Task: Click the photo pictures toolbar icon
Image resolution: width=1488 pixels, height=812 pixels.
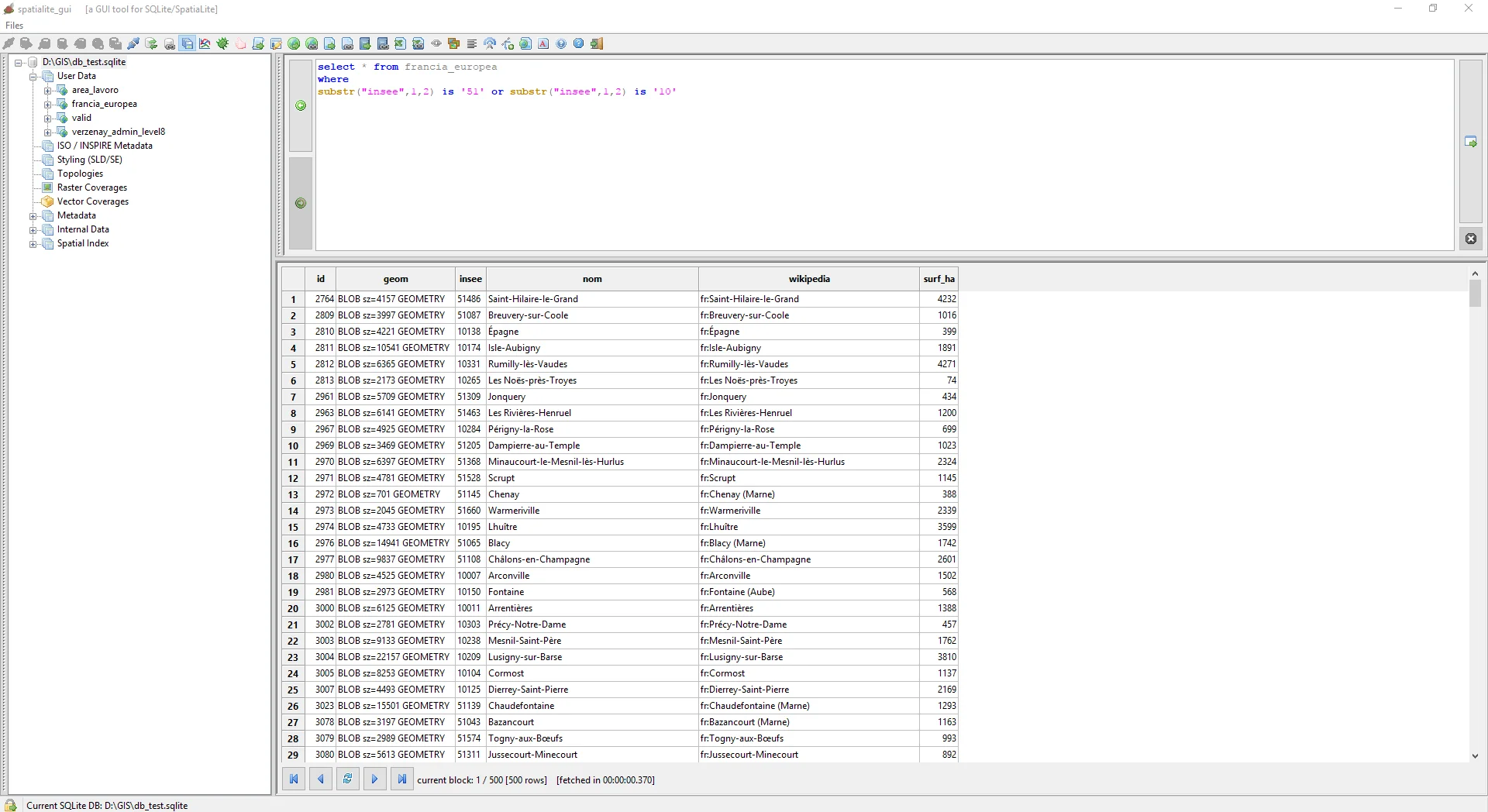Action: pos(454,43)
